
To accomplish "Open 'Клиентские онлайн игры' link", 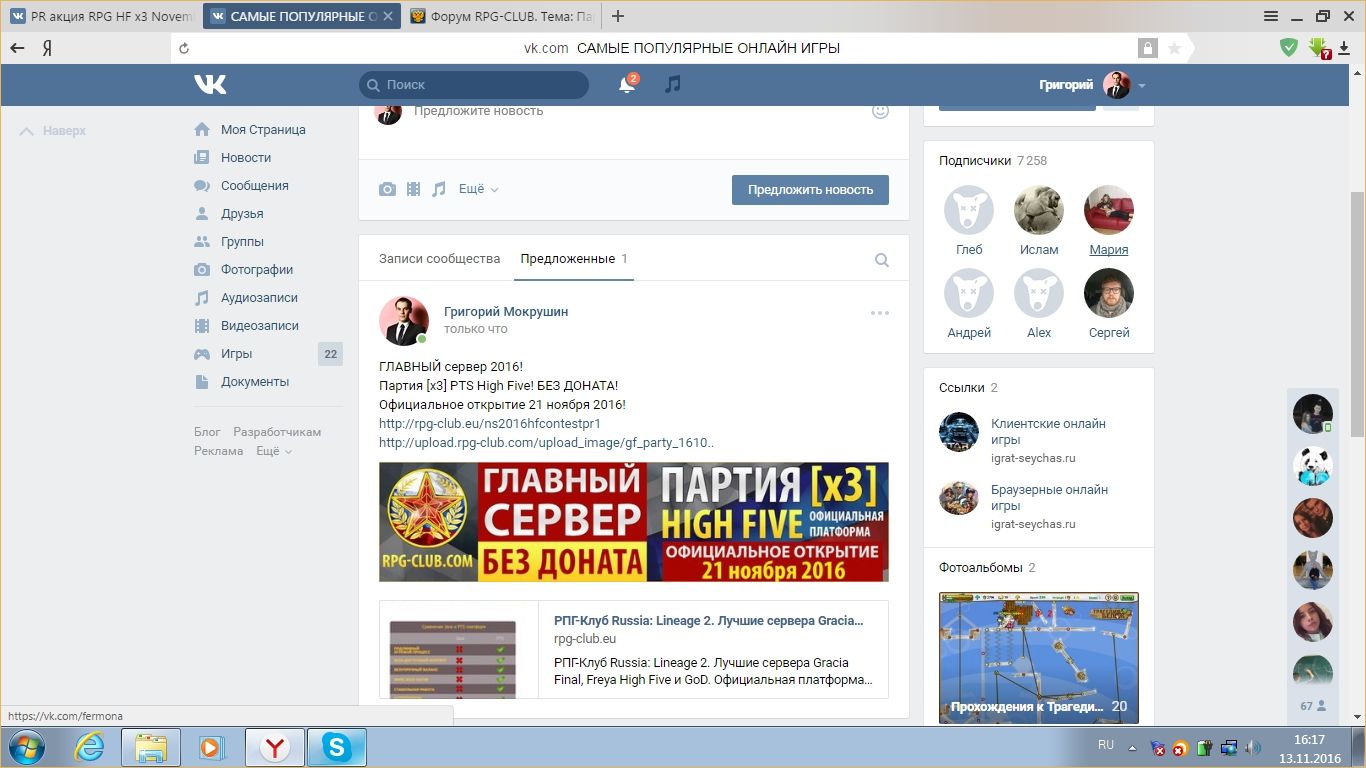I will 1048,431.
